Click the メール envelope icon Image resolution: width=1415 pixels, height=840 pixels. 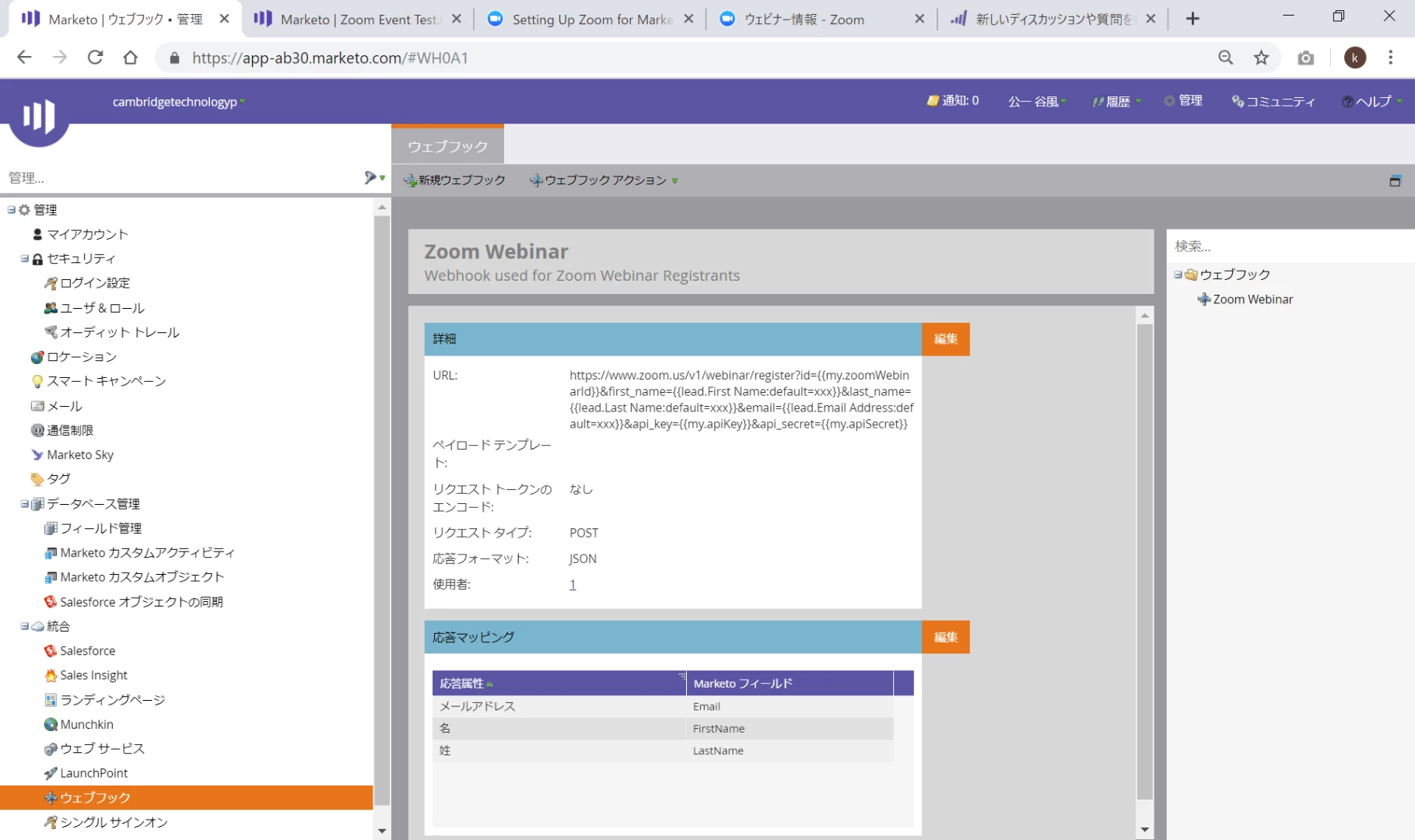pos(37,406)
